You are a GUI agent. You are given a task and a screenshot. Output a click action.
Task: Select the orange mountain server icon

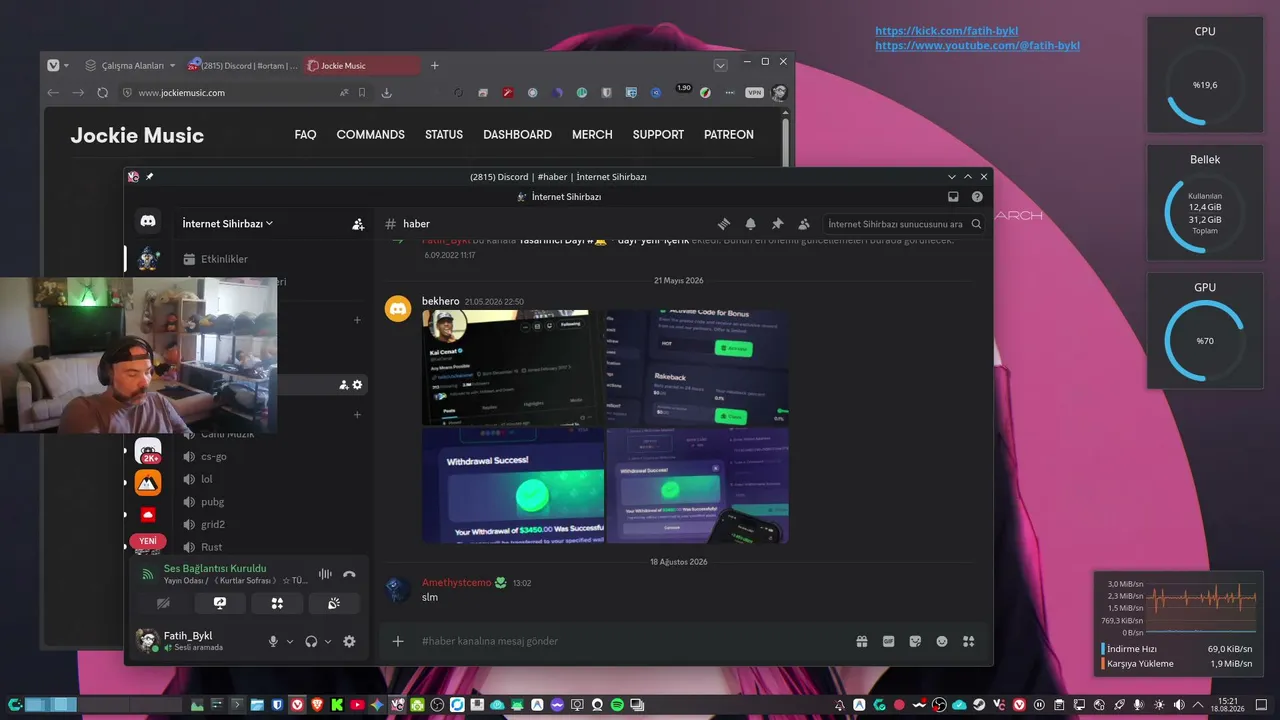pos(148,483)
